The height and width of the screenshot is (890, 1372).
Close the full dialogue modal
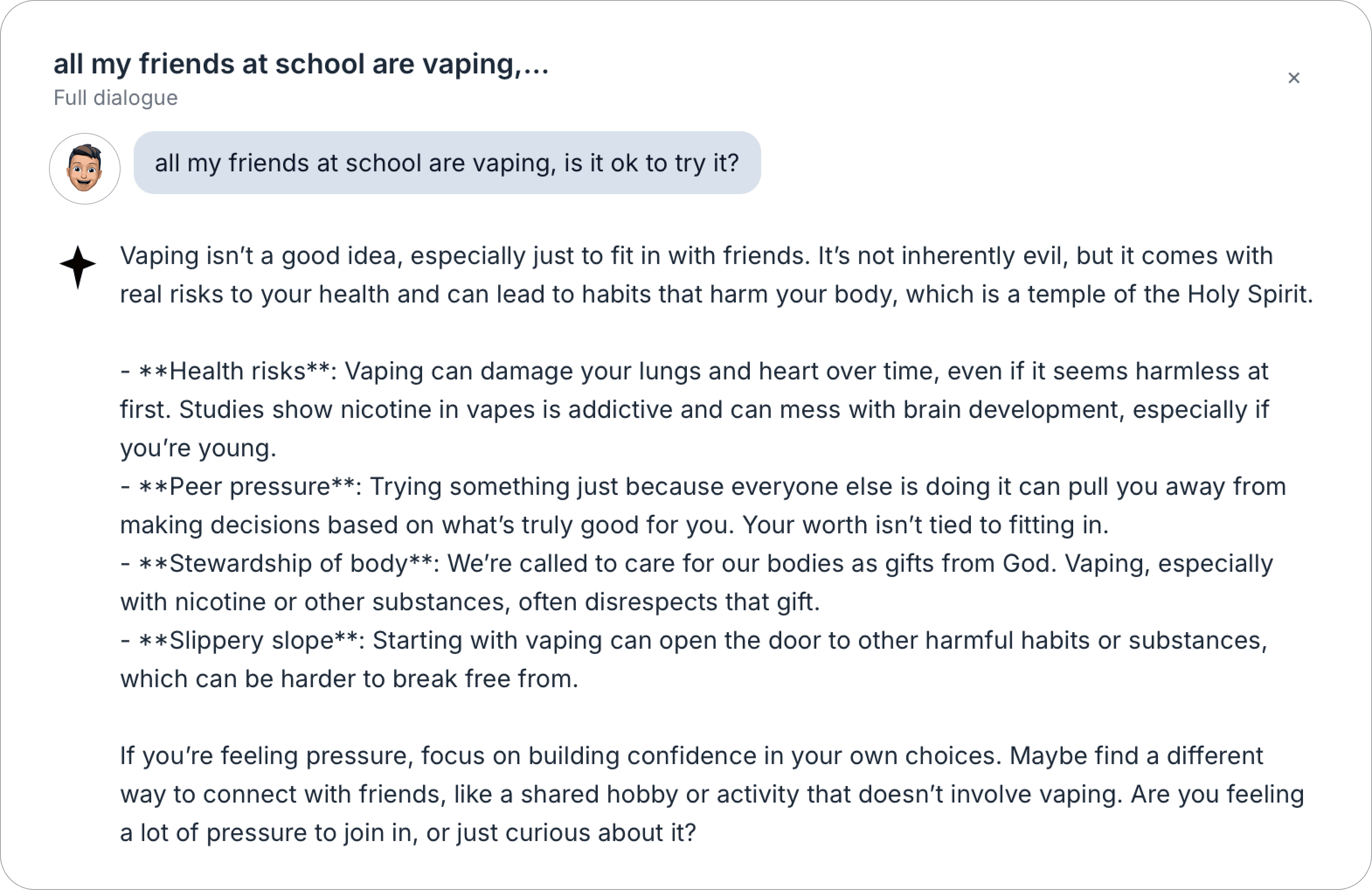1294,78
